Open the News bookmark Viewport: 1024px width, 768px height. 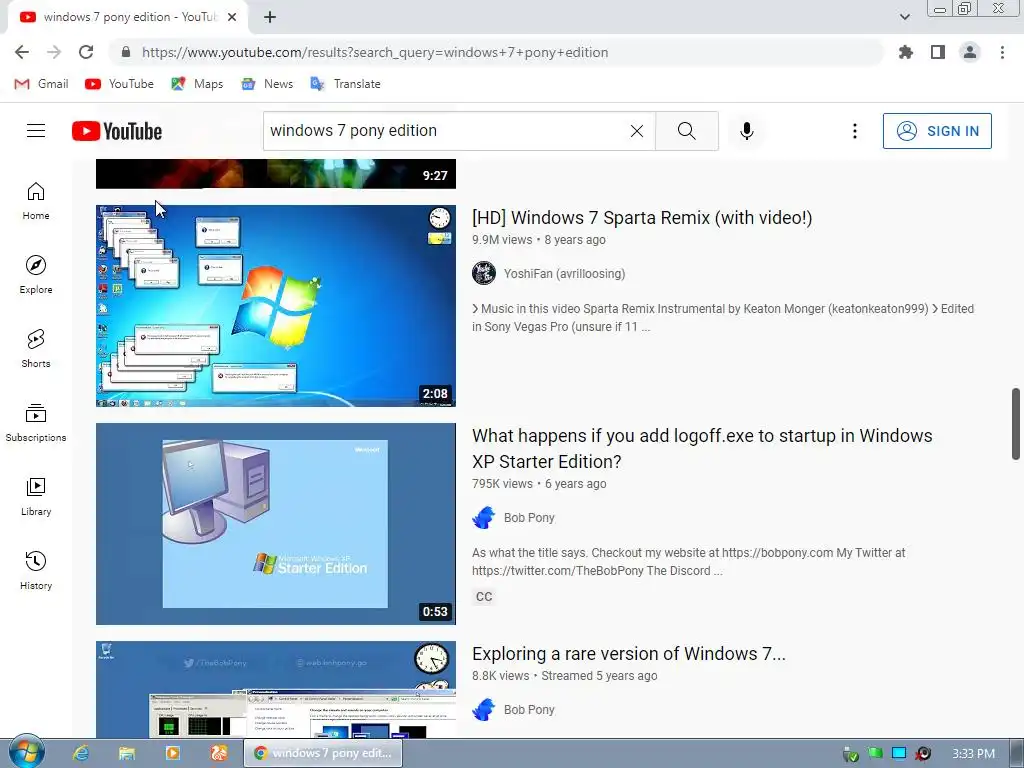(267, 84)
